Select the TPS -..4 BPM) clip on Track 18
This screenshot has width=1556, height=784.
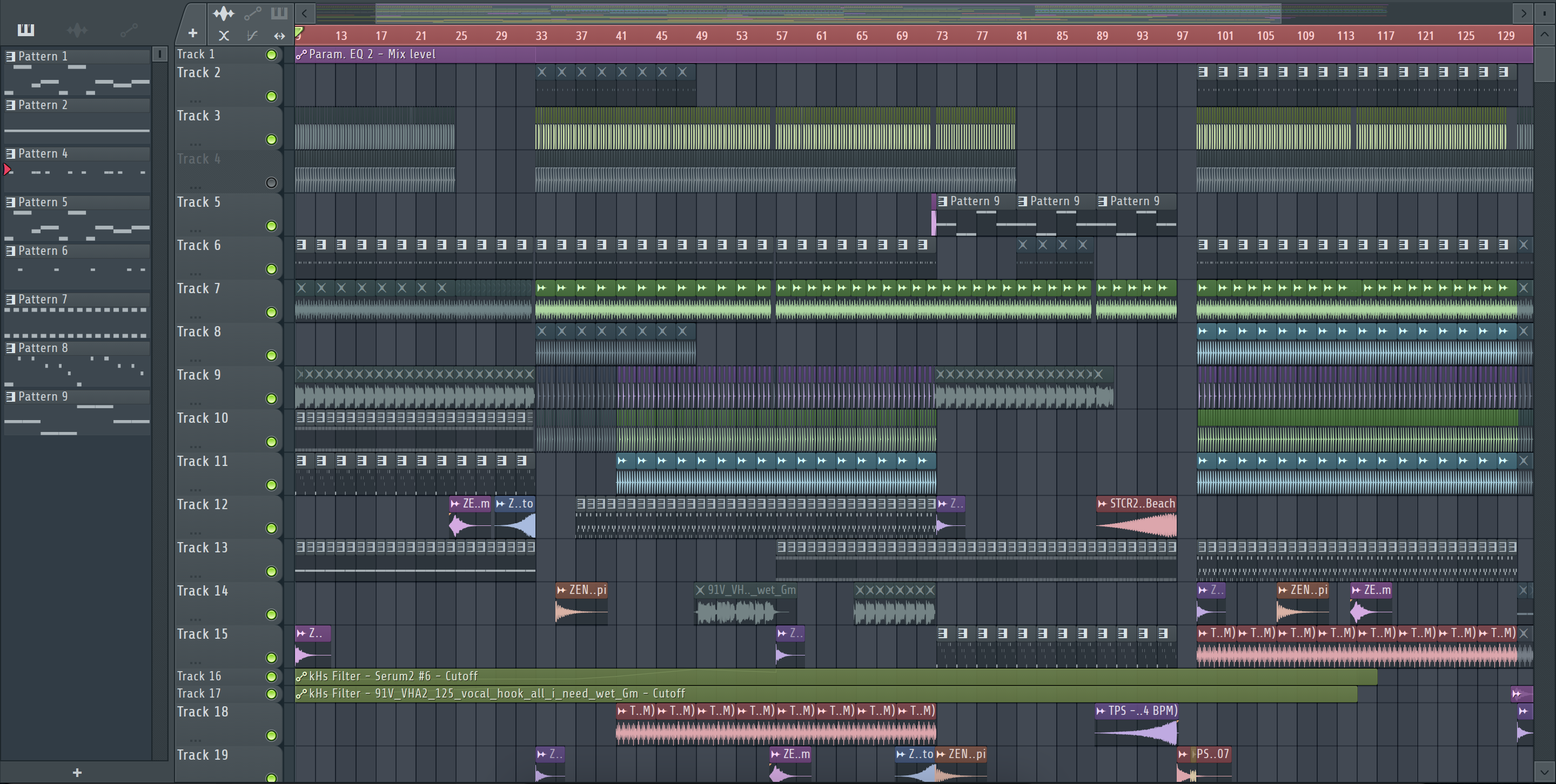pos(1136,724)
